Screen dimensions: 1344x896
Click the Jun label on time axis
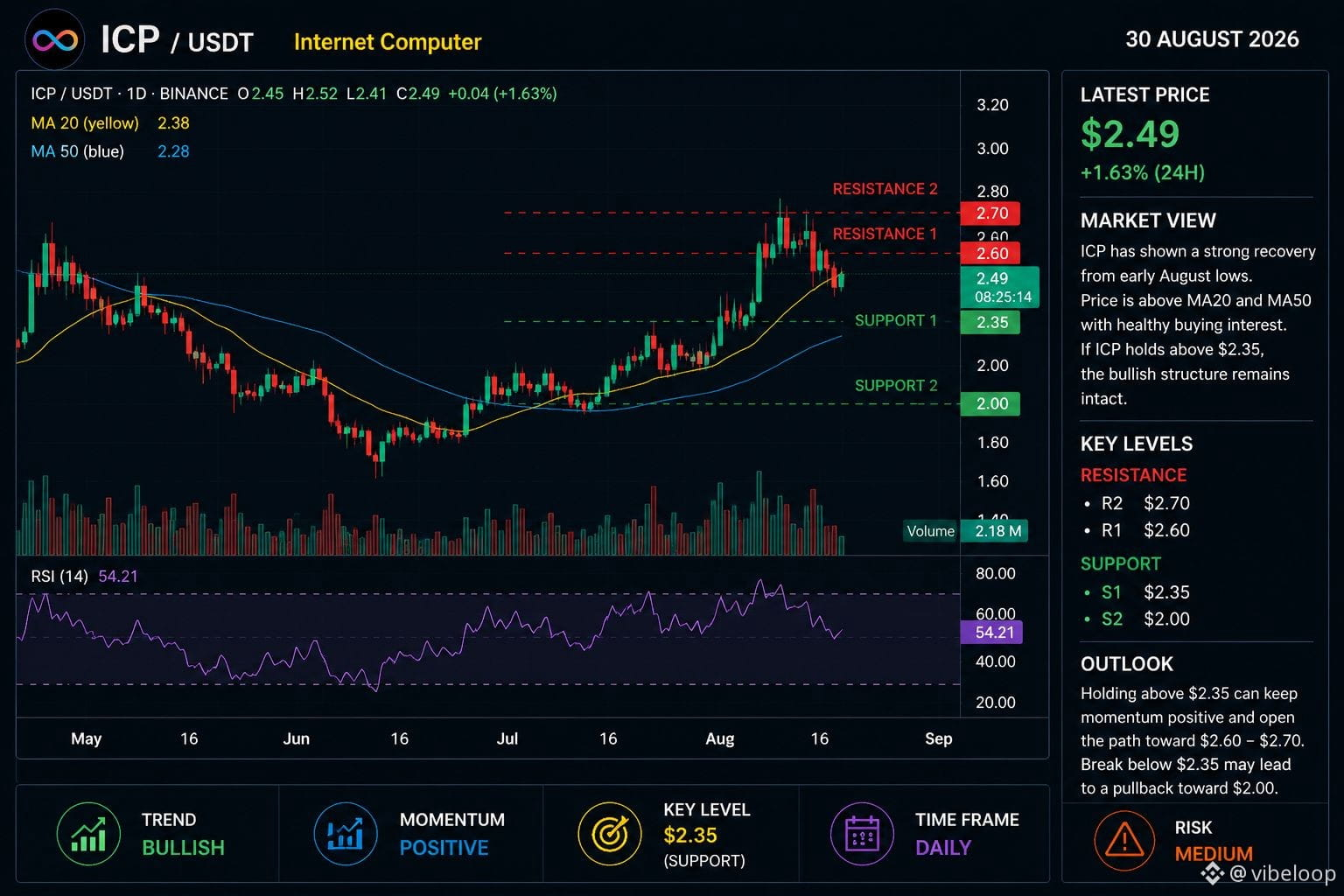point(297,738)
